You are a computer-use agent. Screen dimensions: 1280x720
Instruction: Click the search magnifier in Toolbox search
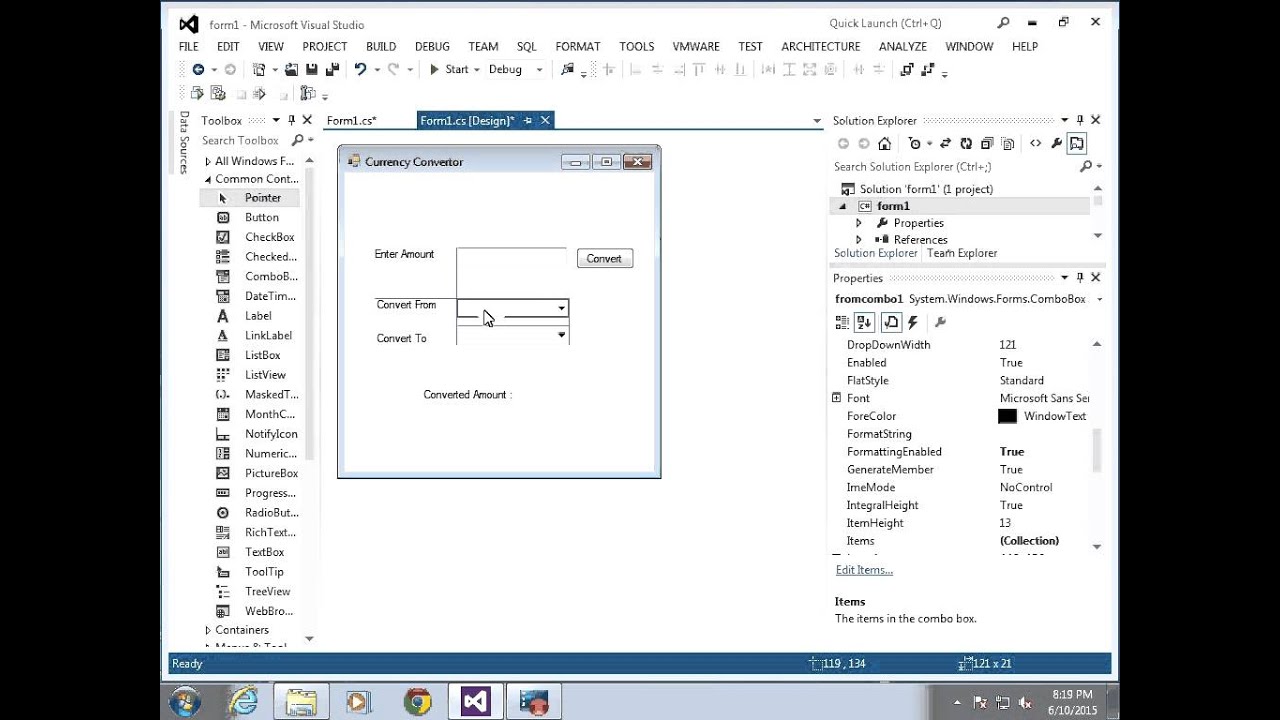click(x=297, y=140)
